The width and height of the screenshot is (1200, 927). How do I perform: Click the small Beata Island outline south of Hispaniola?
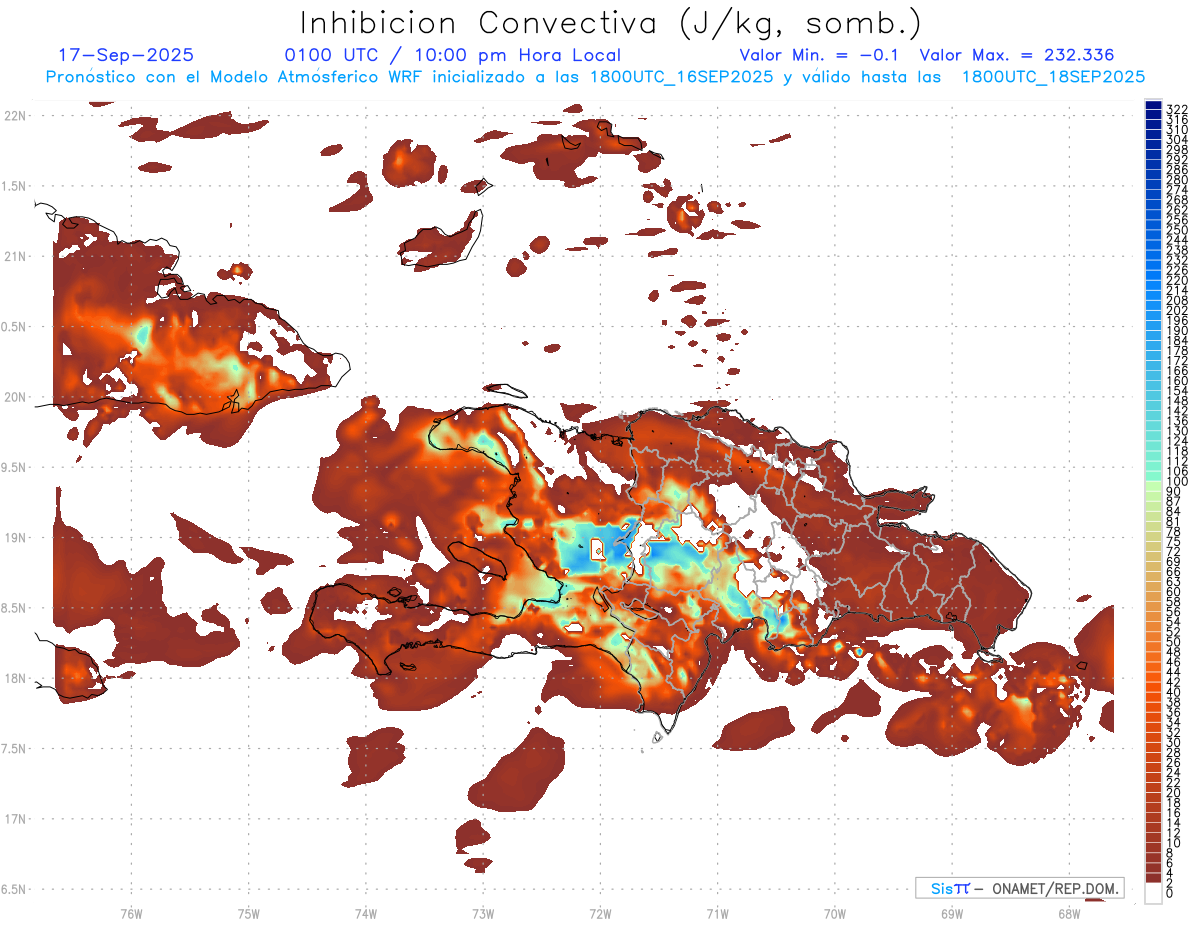point(657,737)
